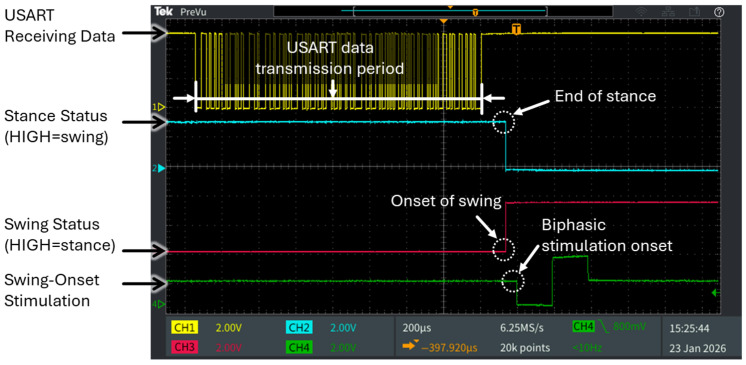The image size is (746, 365).
Task: Click the waveform record overview bar
Action: point(443,11)
